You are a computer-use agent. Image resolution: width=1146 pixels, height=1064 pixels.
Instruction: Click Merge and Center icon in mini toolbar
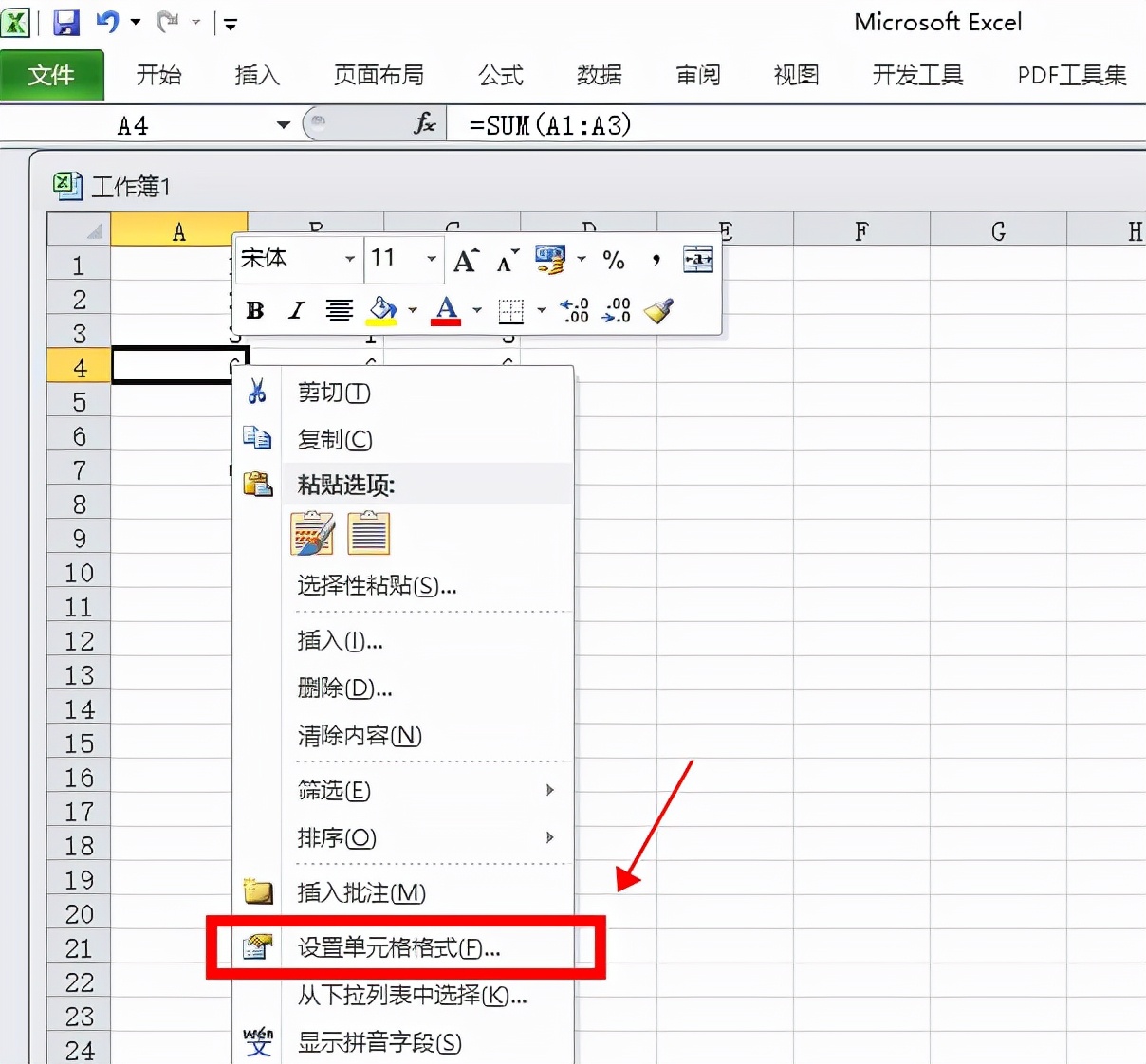click(697, 260)
